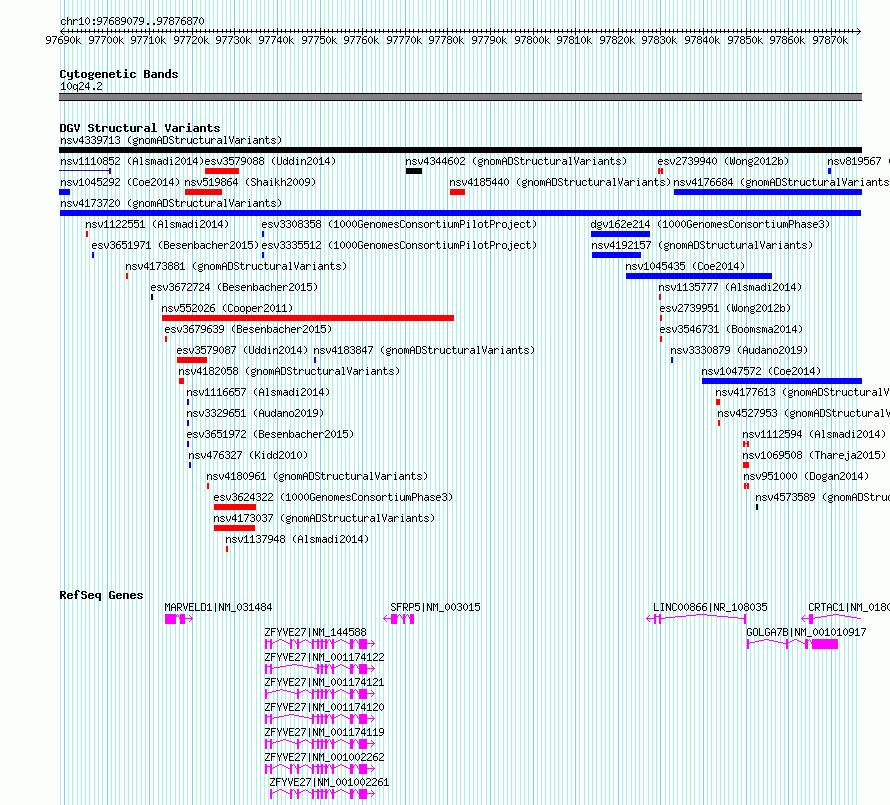This screenshot has width=890, height=805.
Task: Click nsv4180961 gnomAD label
Action: coord(317,476)
